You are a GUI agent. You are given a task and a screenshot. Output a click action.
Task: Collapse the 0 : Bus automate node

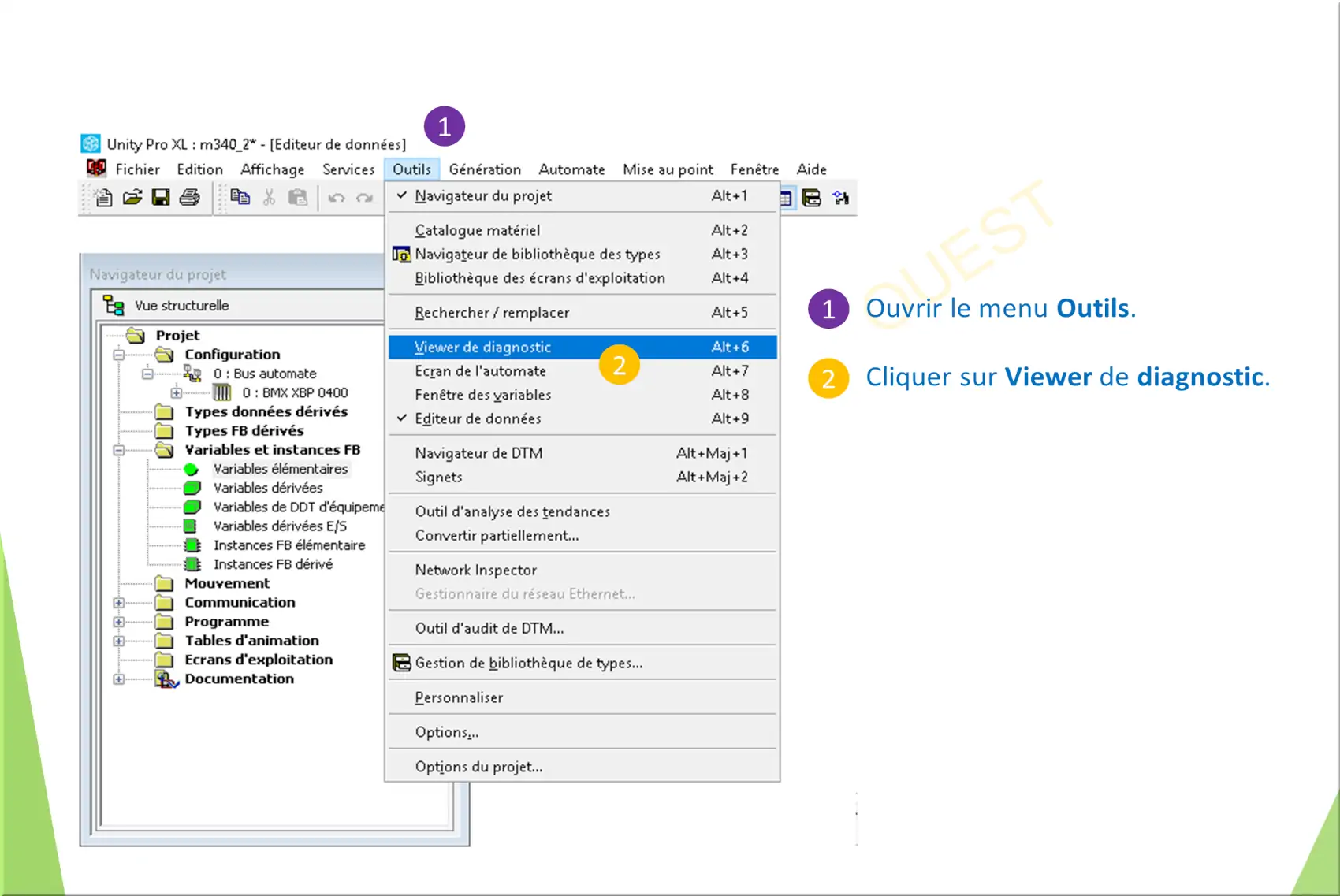[x=147, y=374]
